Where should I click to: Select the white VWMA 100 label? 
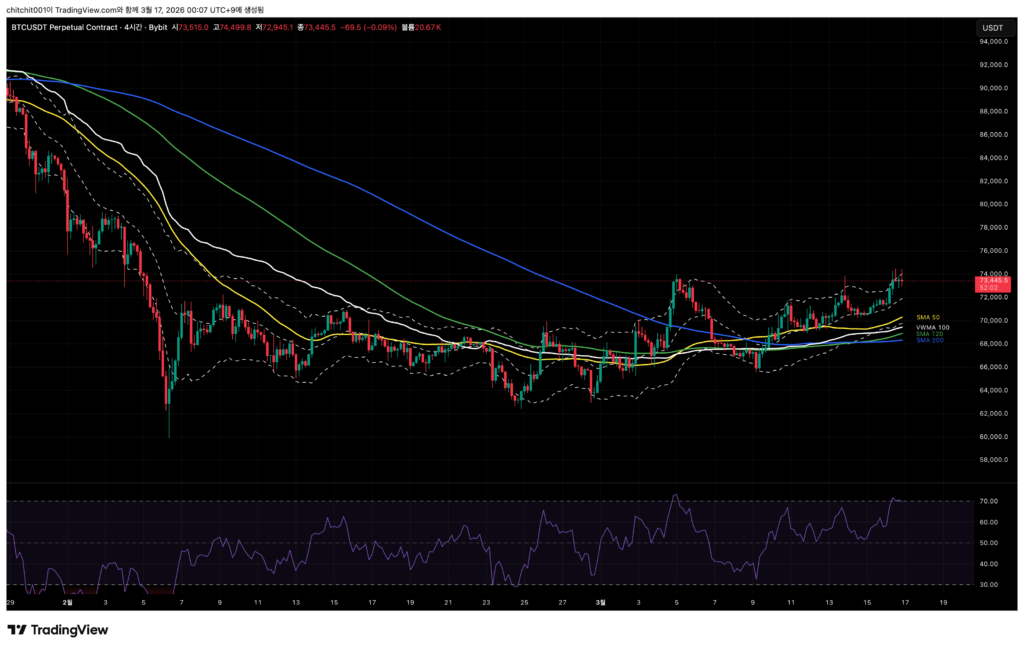coord(933,327)
